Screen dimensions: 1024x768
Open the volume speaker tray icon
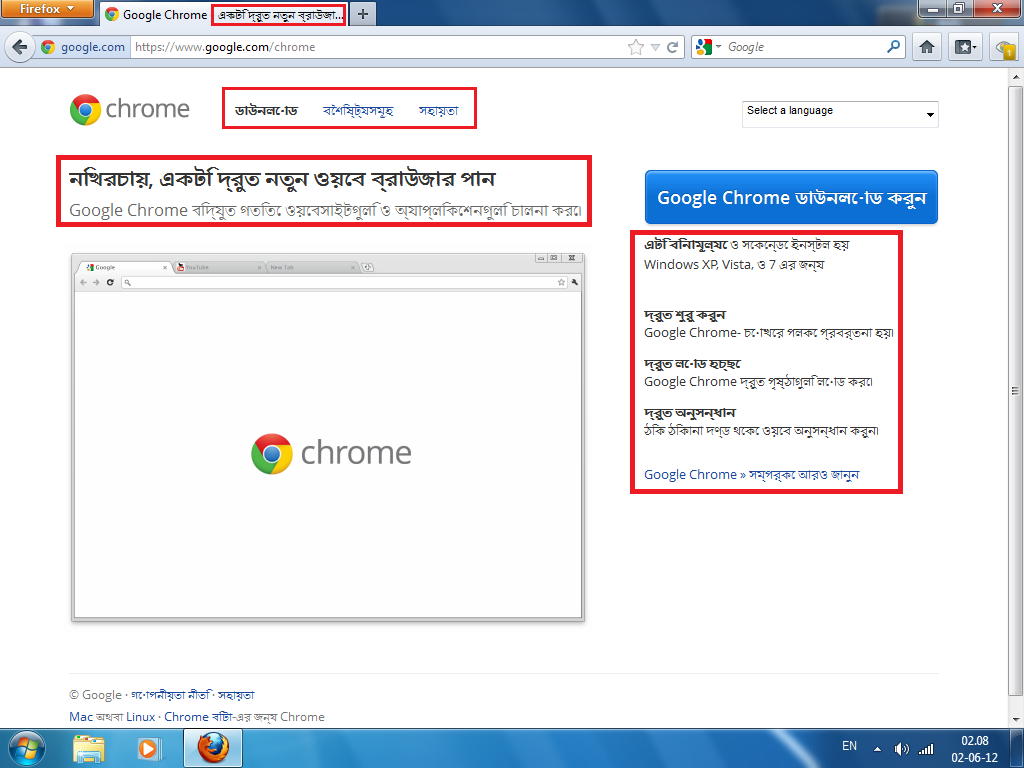(901, 749)
